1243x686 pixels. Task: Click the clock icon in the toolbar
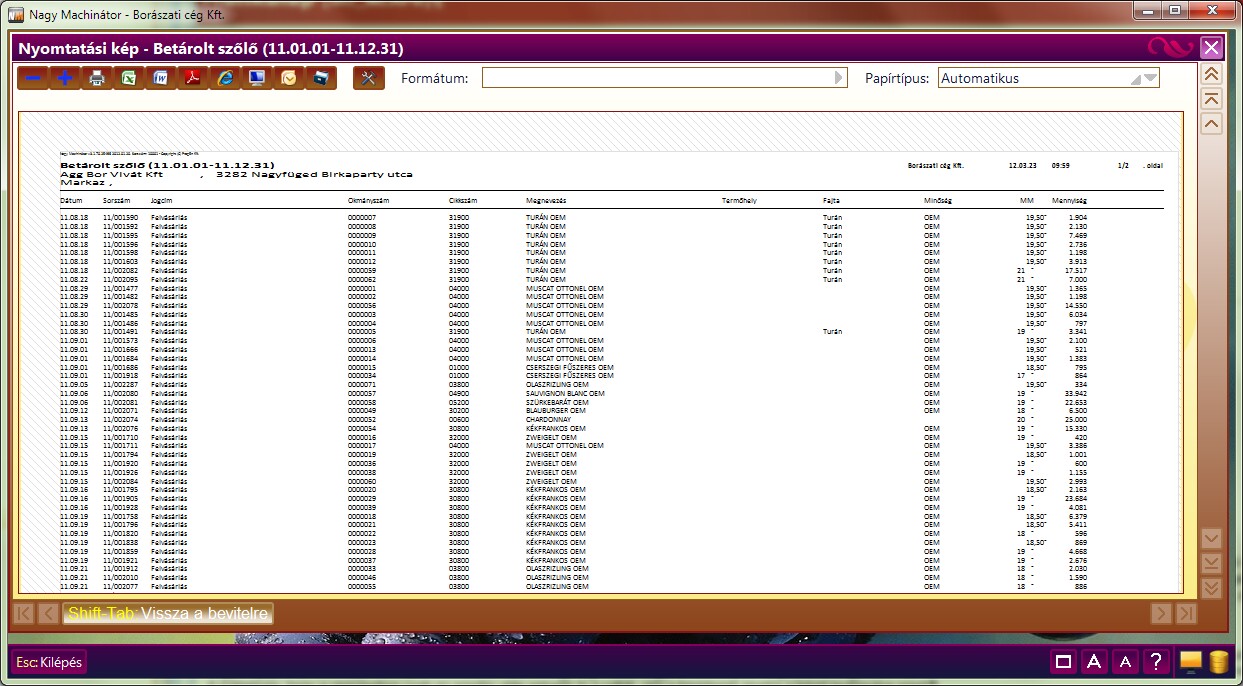tap(289, 78)
